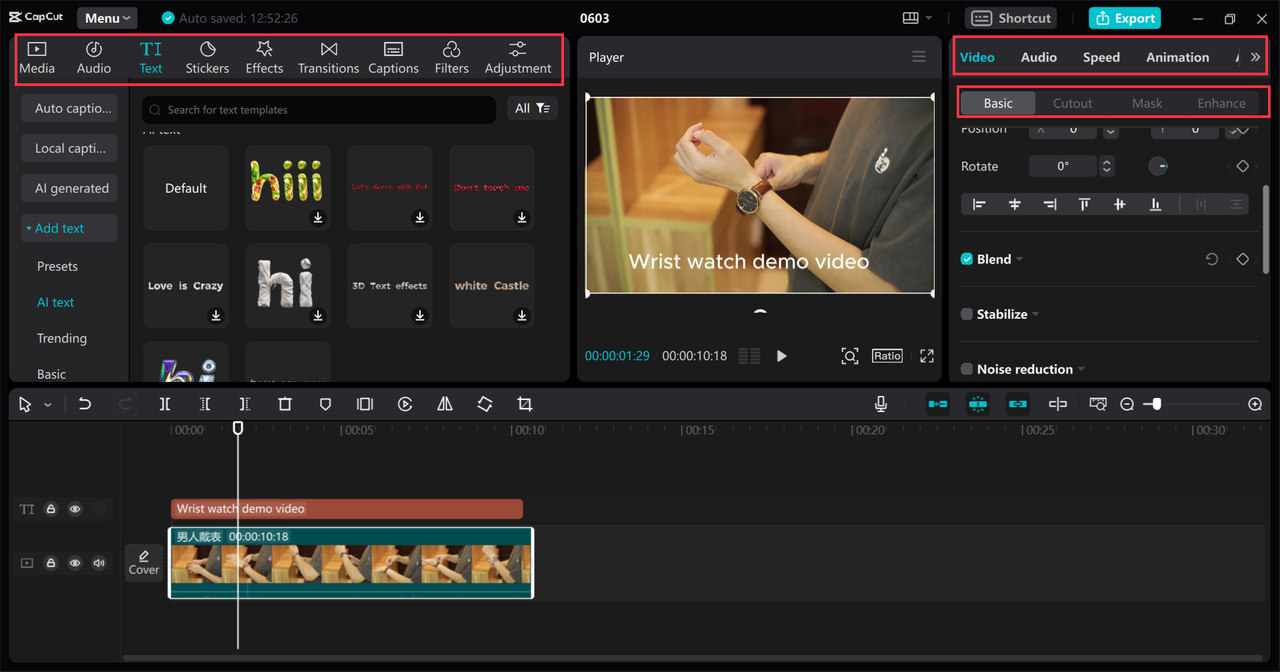Click the timeline zoom out minus icon
Screen dimensions: 1280x672
[1127, 404]
